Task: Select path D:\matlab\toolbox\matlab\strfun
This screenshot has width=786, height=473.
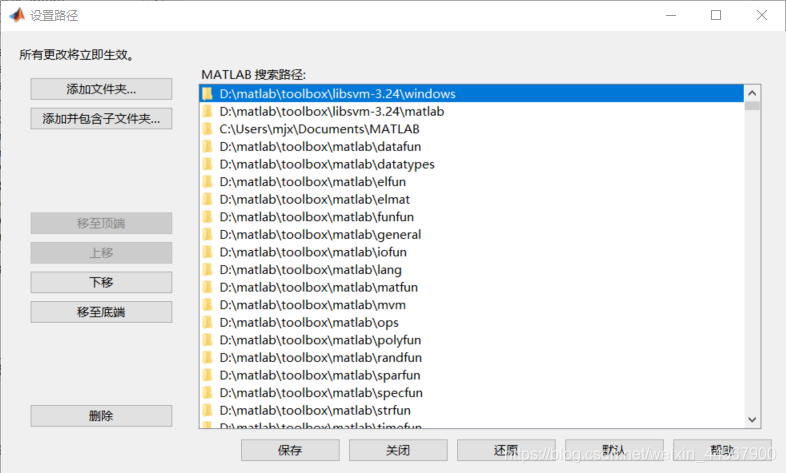Action: pyautogui.click(x=472, y=410)
